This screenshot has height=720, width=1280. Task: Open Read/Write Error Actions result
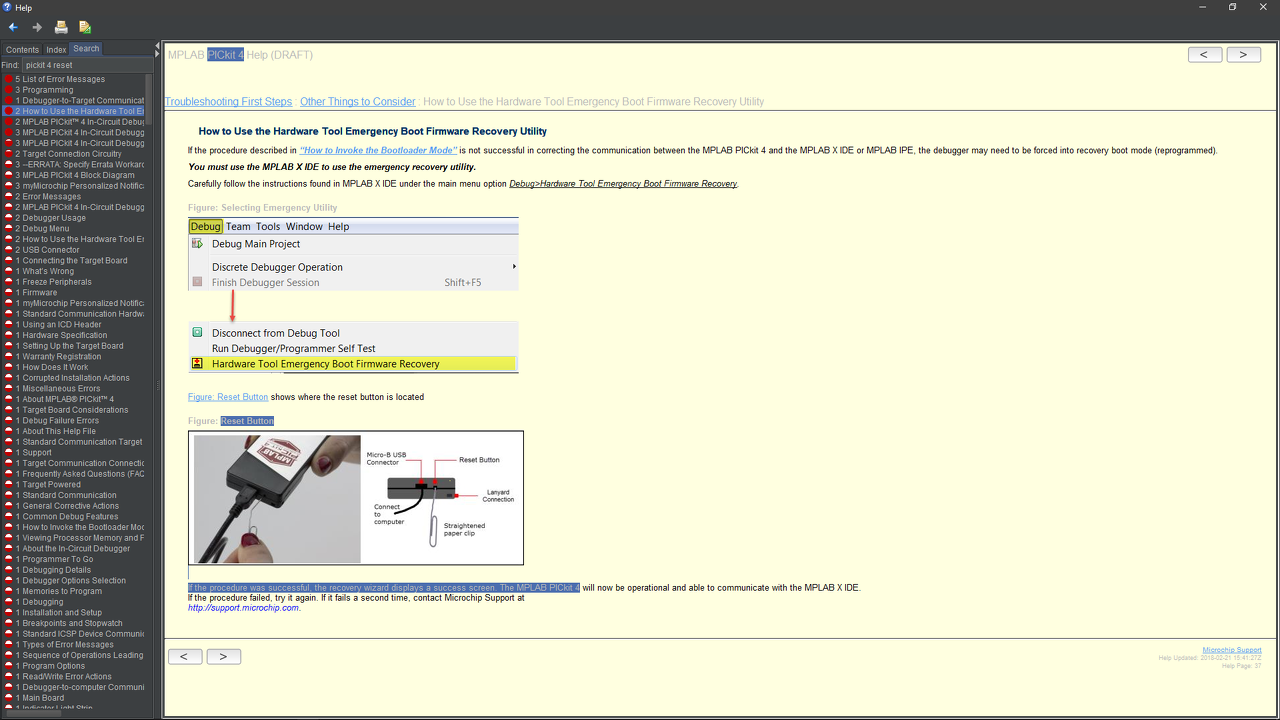tap(63, 677)
